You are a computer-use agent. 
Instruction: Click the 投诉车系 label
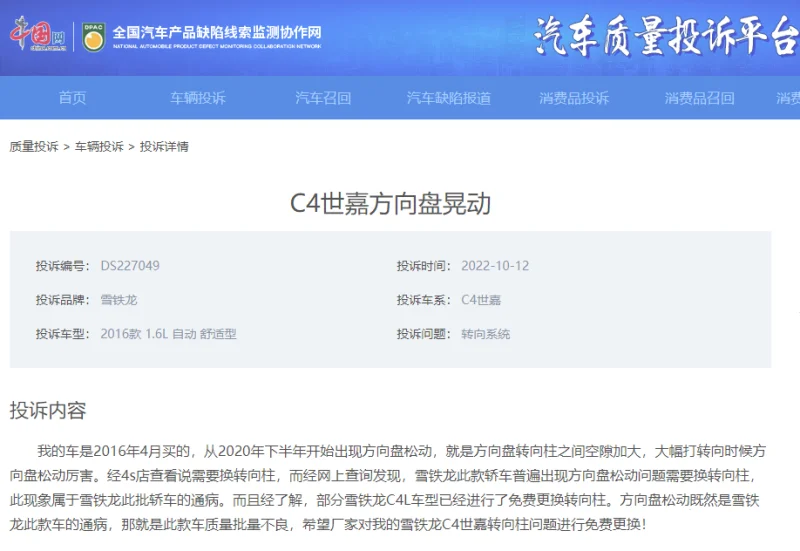(x=423, y=300)
